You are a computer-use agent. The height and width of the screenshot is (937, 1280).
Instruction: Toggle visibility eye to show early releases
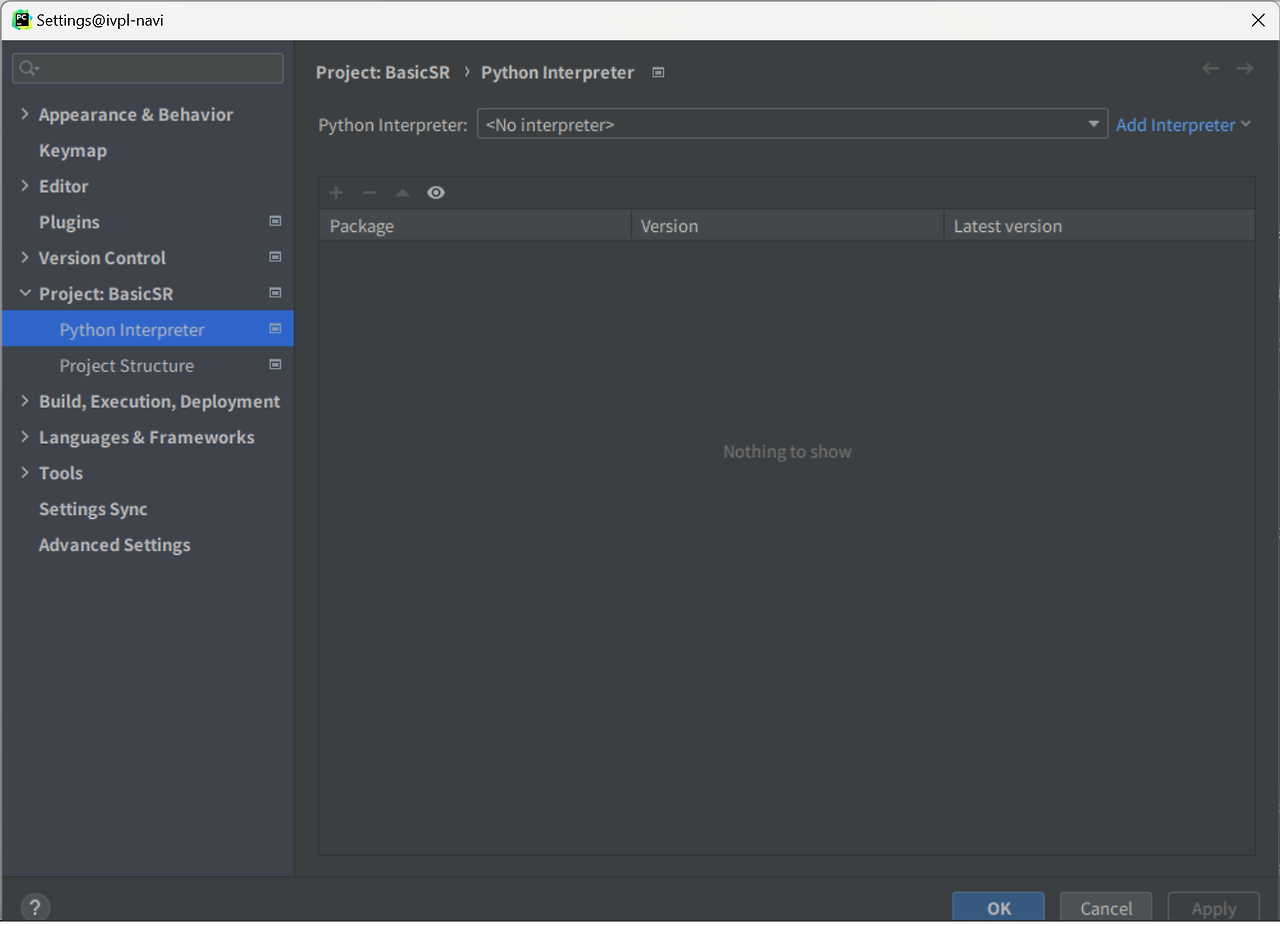435,192
